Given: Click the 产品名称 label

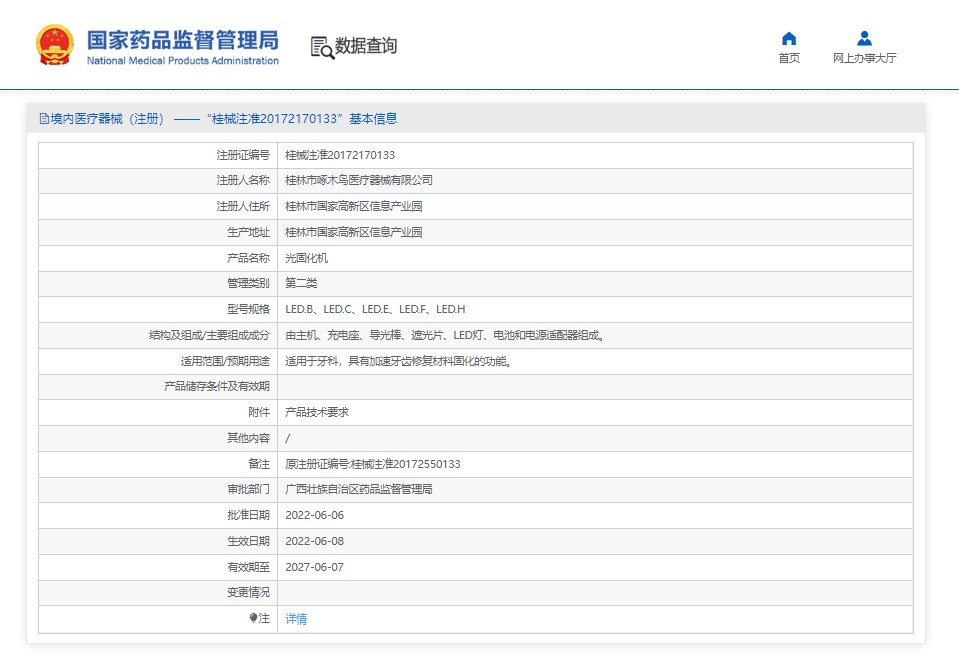Looking at the screenshot, I should (x=248, y=258).
